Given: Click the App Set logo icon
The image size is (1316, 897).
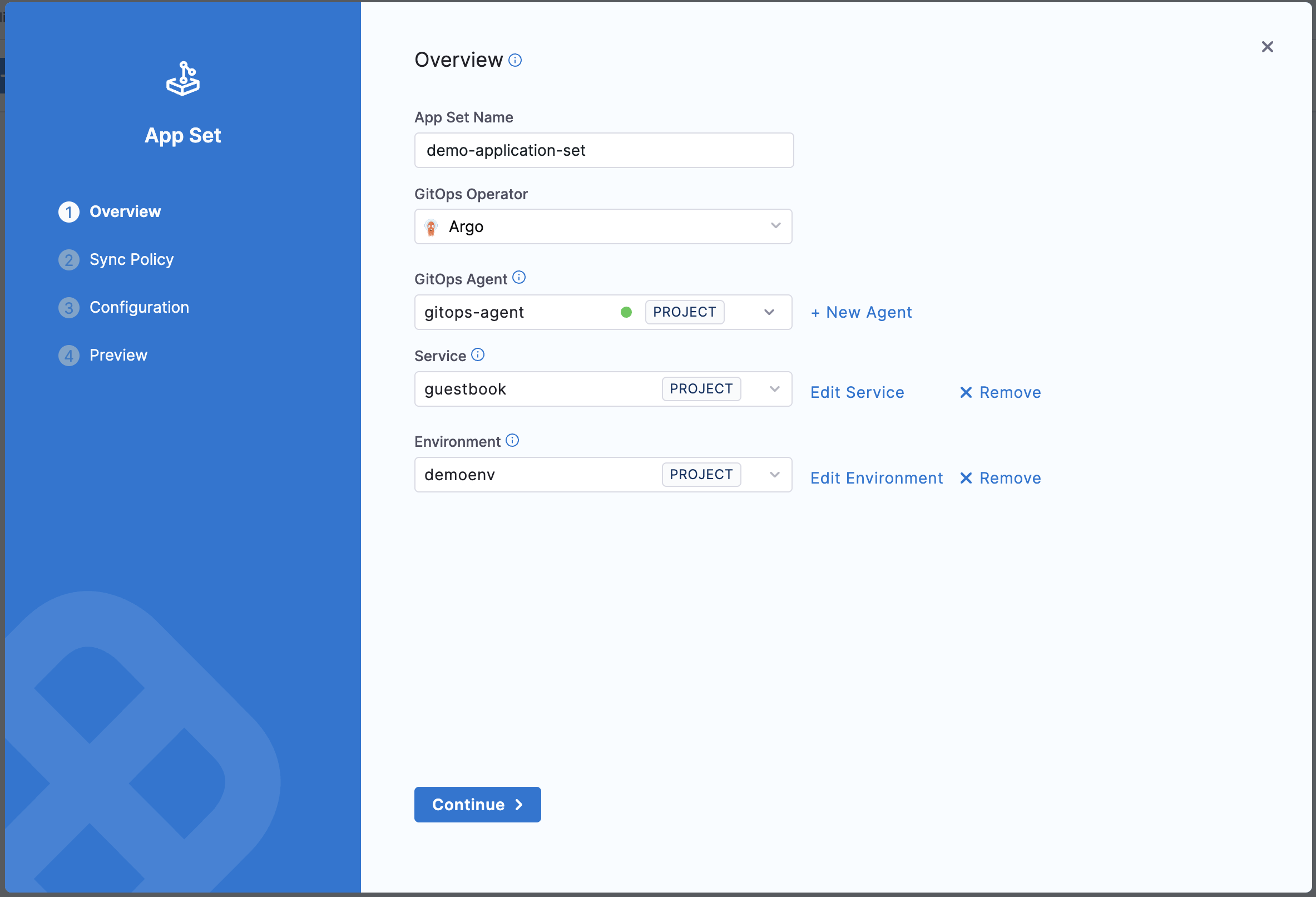Looking at the screenshot, I should [183, 79].
